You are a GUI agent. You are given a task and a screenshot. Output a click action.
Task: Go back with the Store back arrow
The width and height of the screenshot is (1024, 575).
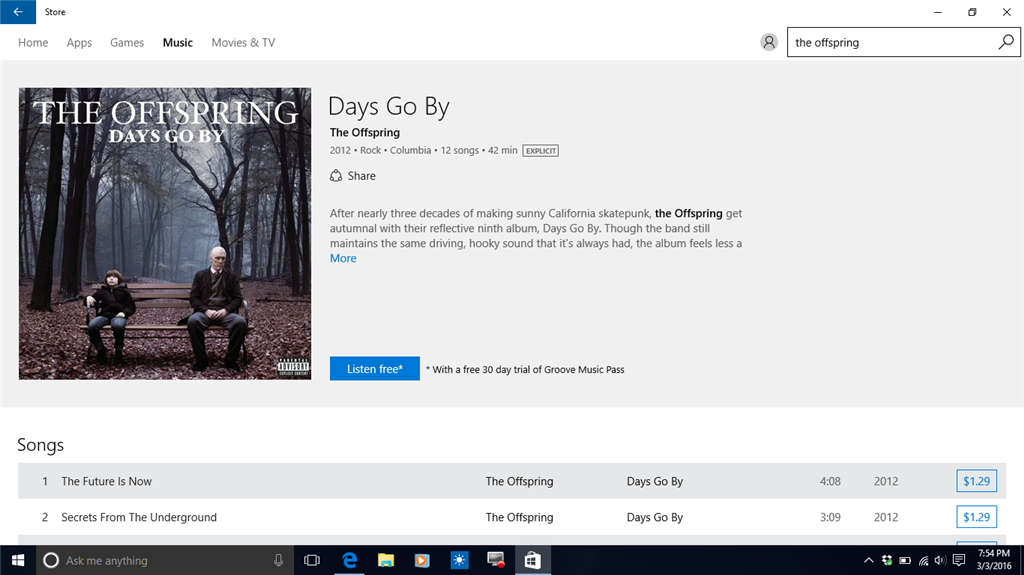18,12
